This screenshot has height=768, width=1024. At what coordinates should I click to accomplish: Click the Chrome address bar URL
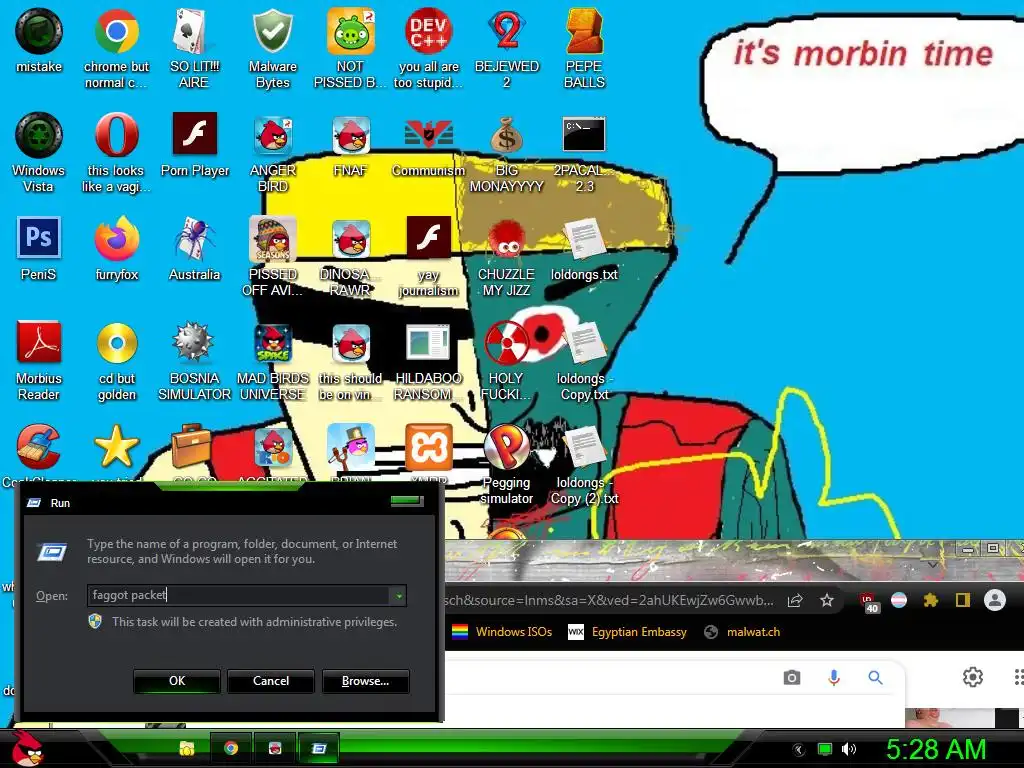pyautogui.click(x=609, y=600)
